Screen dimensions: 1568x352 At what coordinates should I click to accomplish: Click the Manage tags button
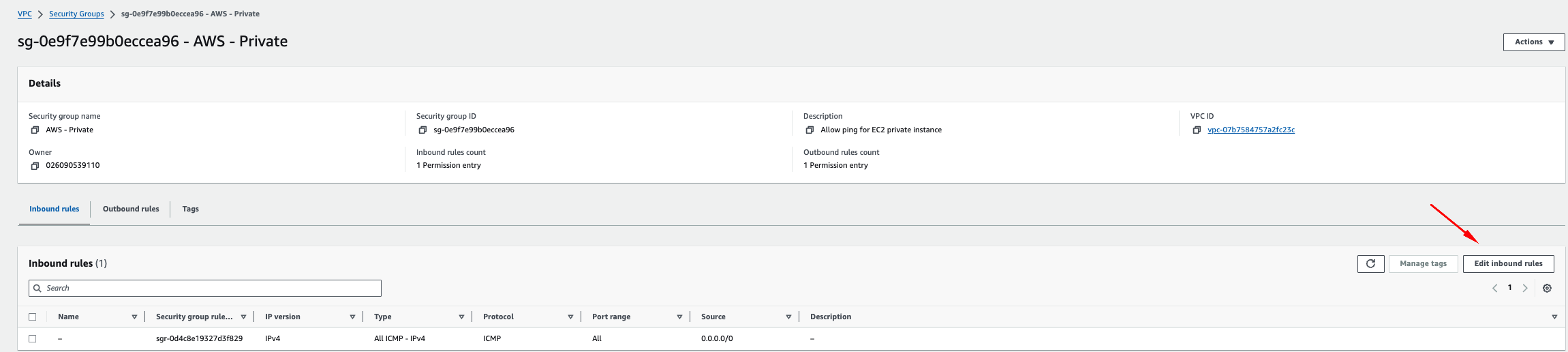tap(1423, 263)
